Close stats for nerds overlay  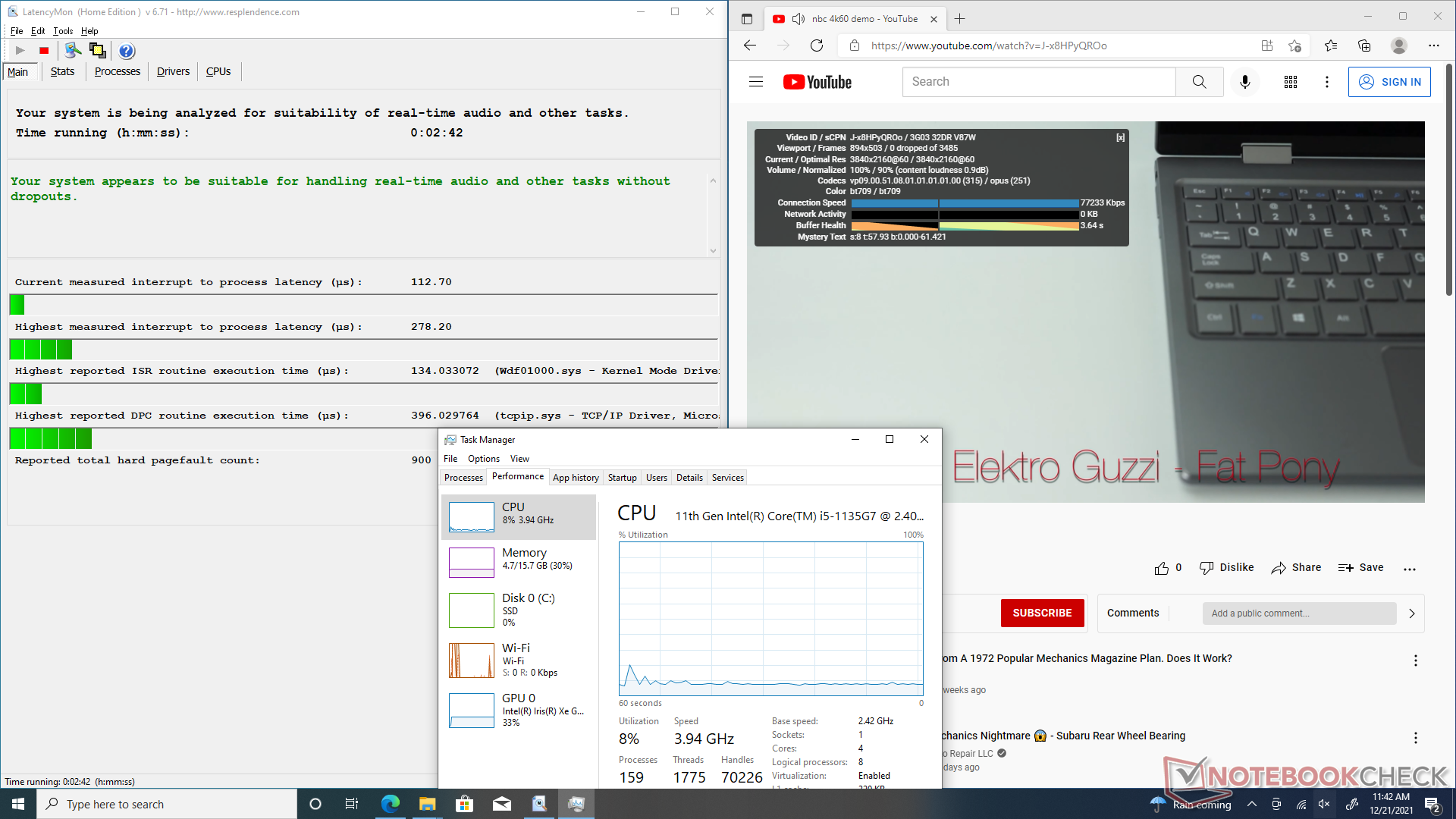[x=1120, y=138]
